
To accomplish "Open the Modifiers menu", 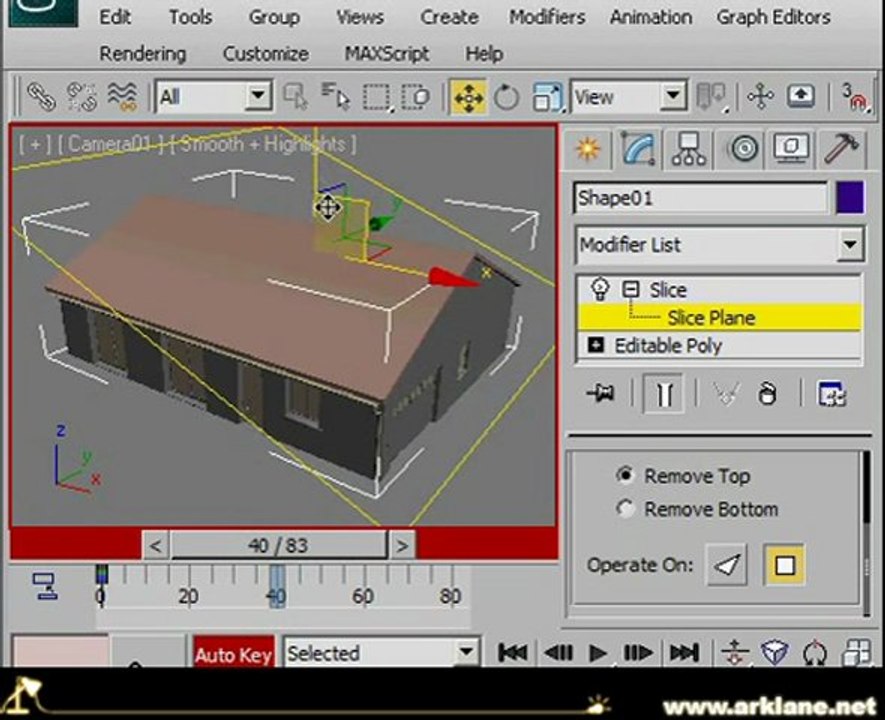I will [x=547, y=17].
